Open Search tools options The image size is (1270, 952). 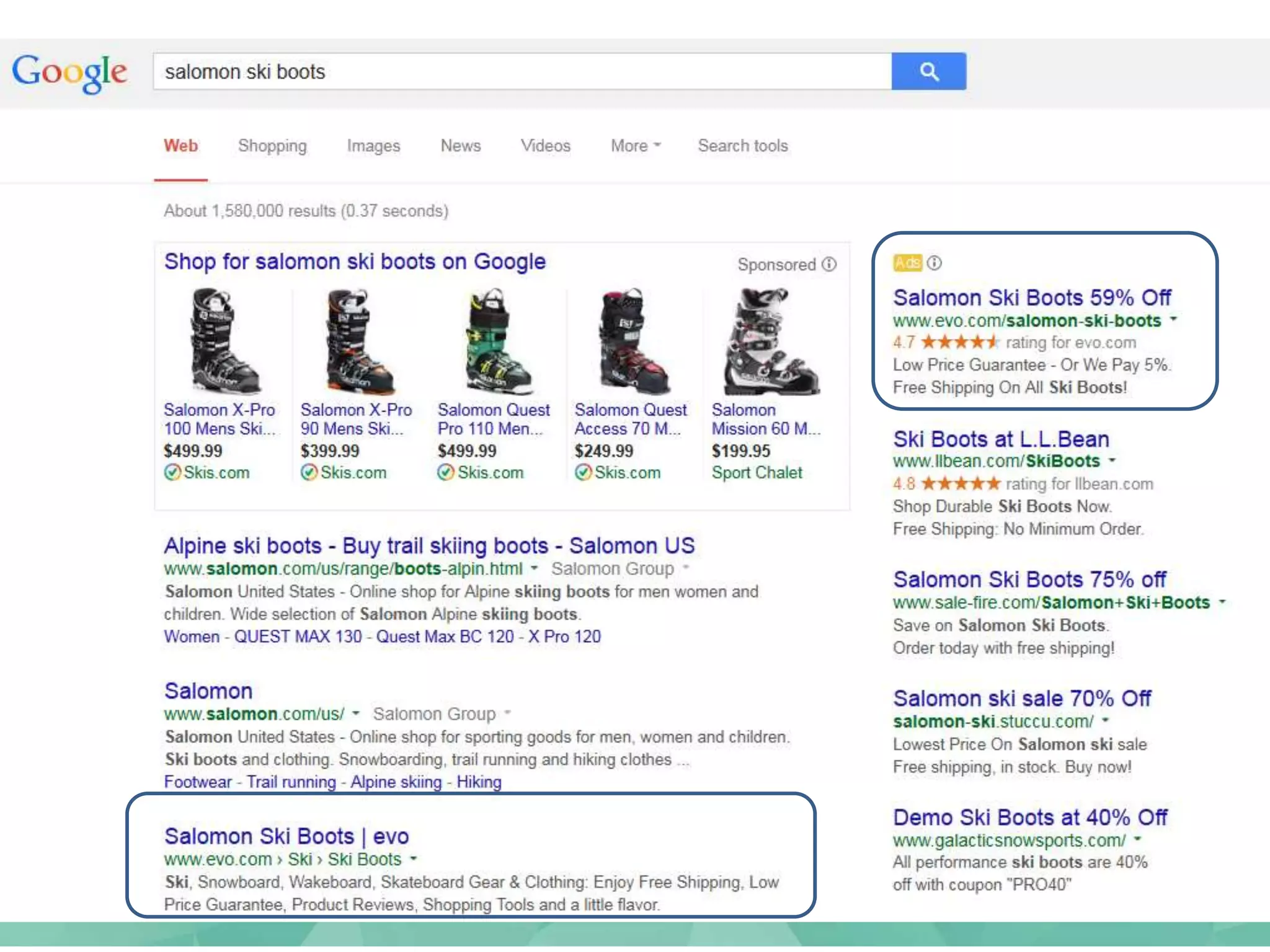click(742, 146)
